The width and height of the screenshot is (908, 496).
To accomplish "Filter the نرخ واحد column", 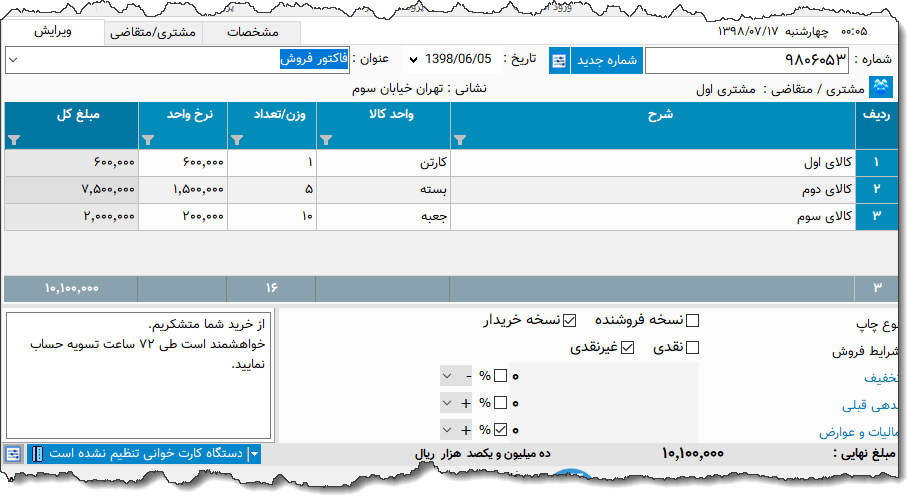I will coord(148,140).
